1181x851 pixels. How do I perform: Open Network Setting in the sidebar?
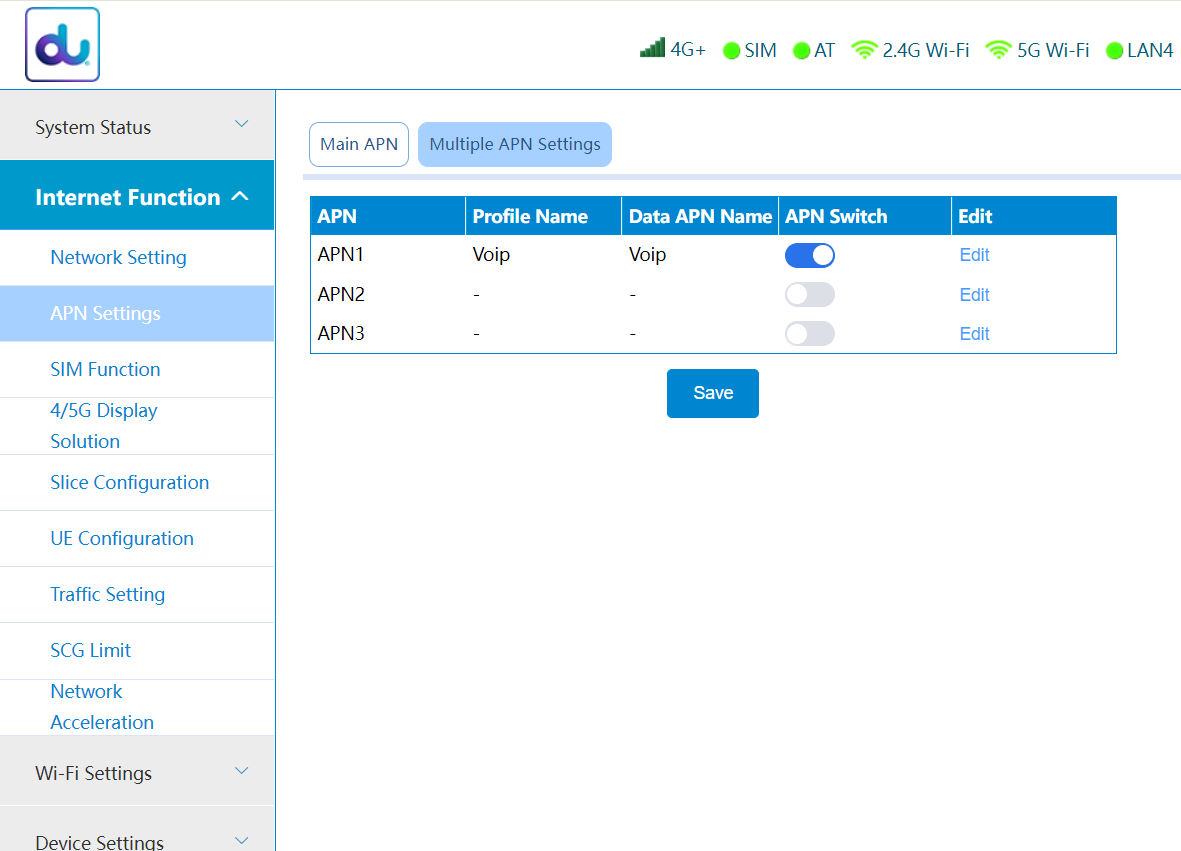[x=118, y=258]
